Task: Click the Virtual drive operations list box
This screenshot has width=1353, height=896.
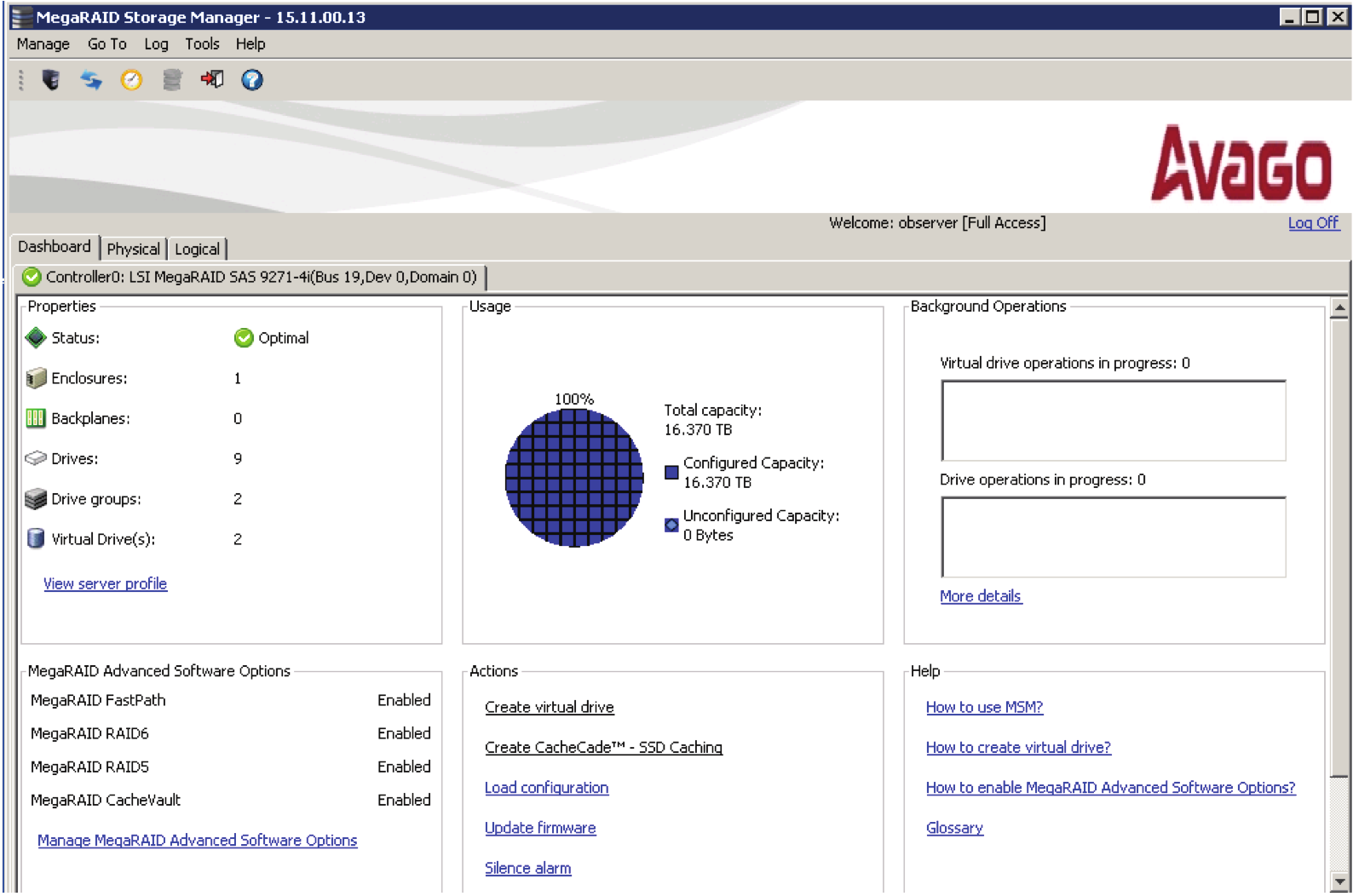Action: [1113, 421]
